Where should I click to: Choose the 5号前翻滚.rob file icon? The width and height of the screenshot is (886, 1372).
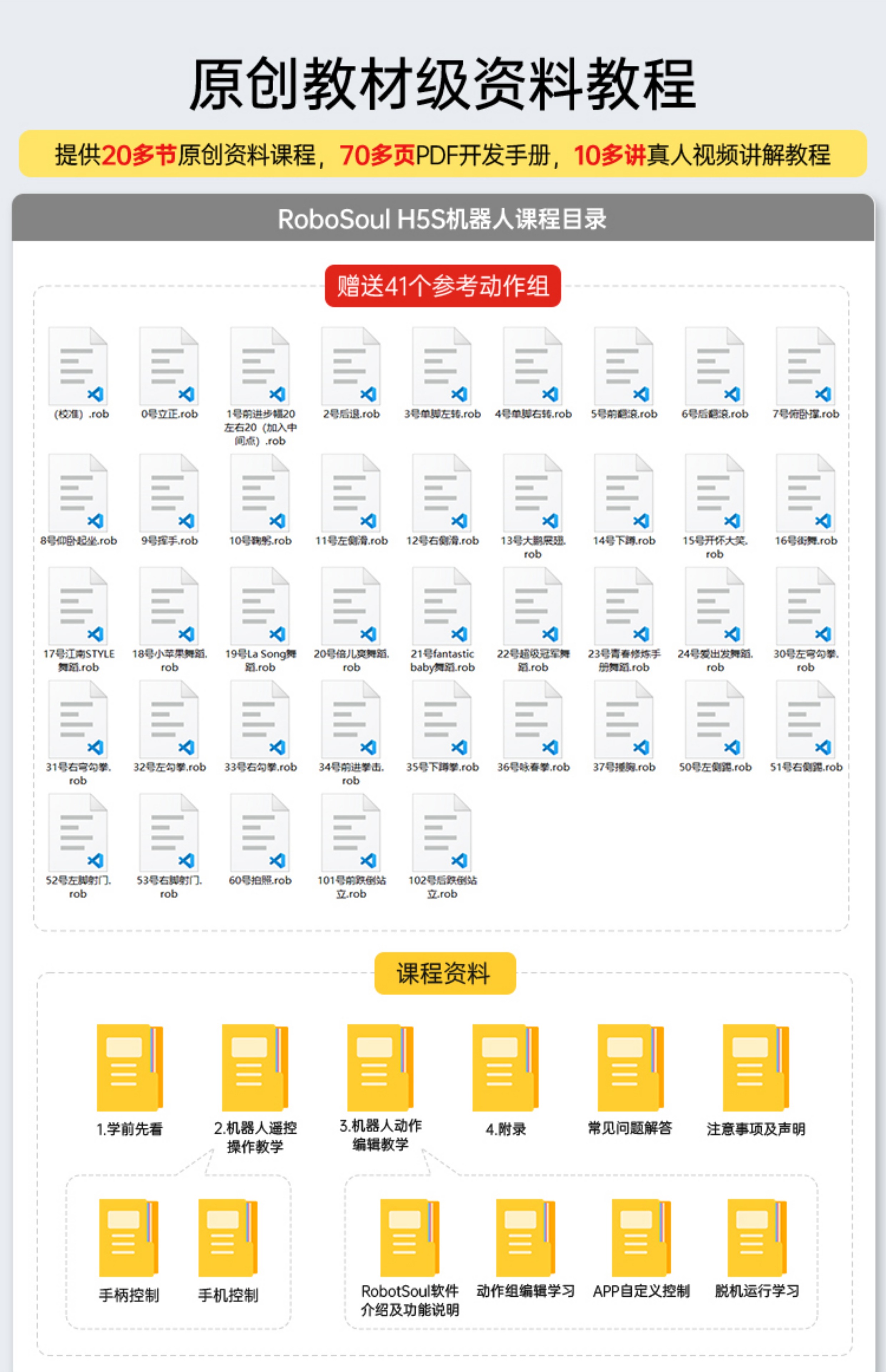pyautogui.click(x=623, y=367)
